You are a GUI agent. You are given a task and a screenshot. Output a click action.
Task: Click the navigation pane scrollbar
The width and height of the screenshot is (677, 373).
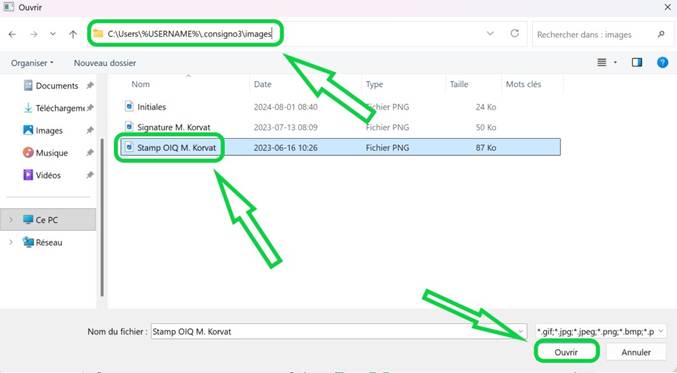[x=102, y=217]
